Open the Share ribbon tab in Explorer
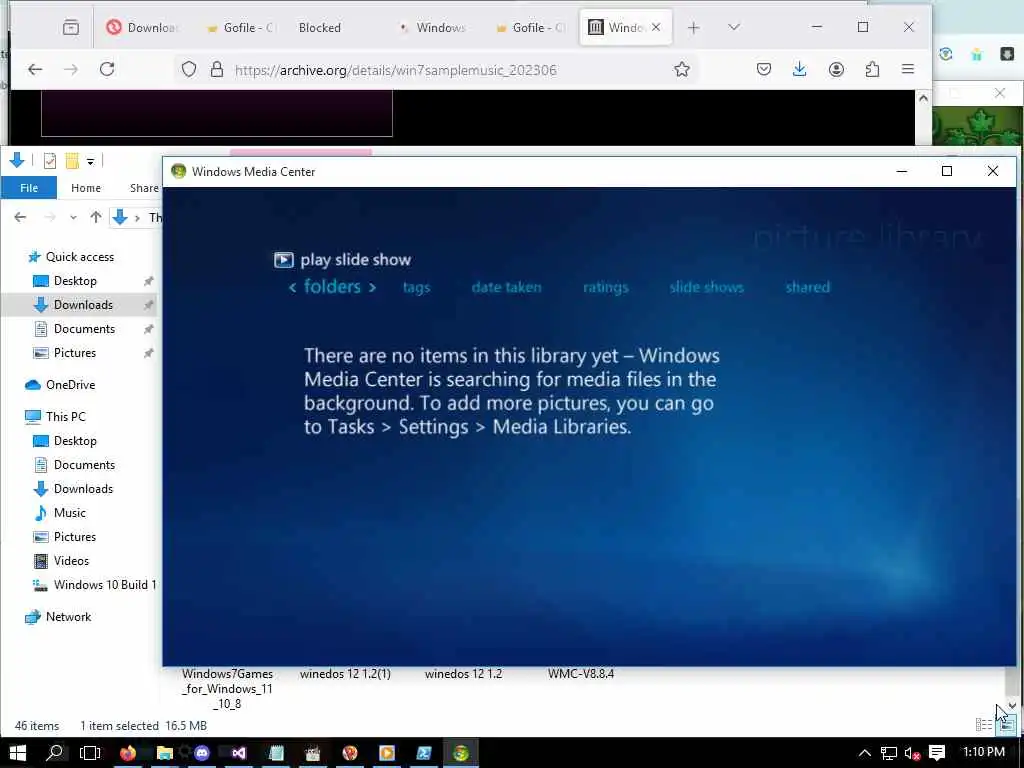The width and height of the screenshot is (1024, 768). [144, 188]
